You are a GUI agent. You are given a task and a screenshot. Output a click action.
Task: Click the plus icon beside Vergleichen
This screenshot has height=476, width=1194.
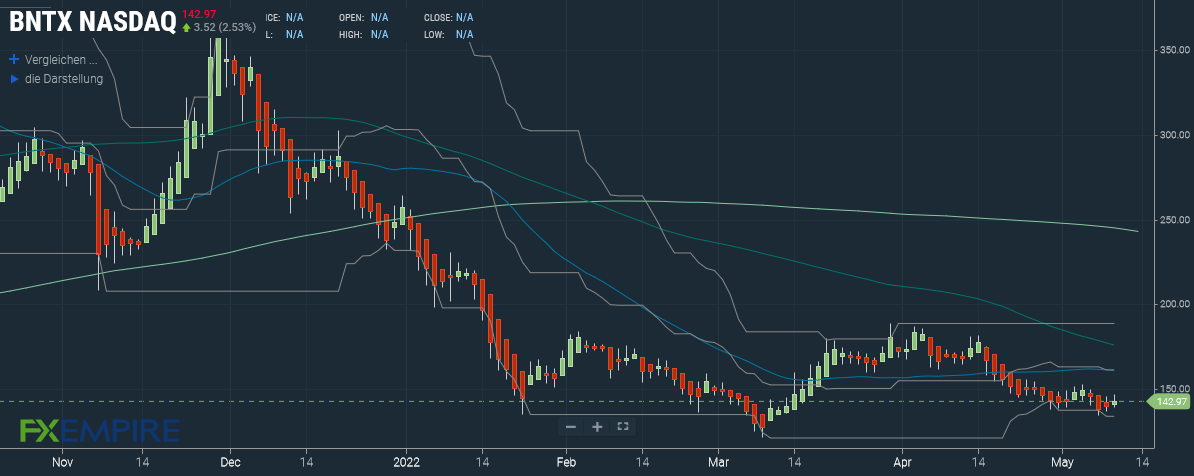coord(14,59)
